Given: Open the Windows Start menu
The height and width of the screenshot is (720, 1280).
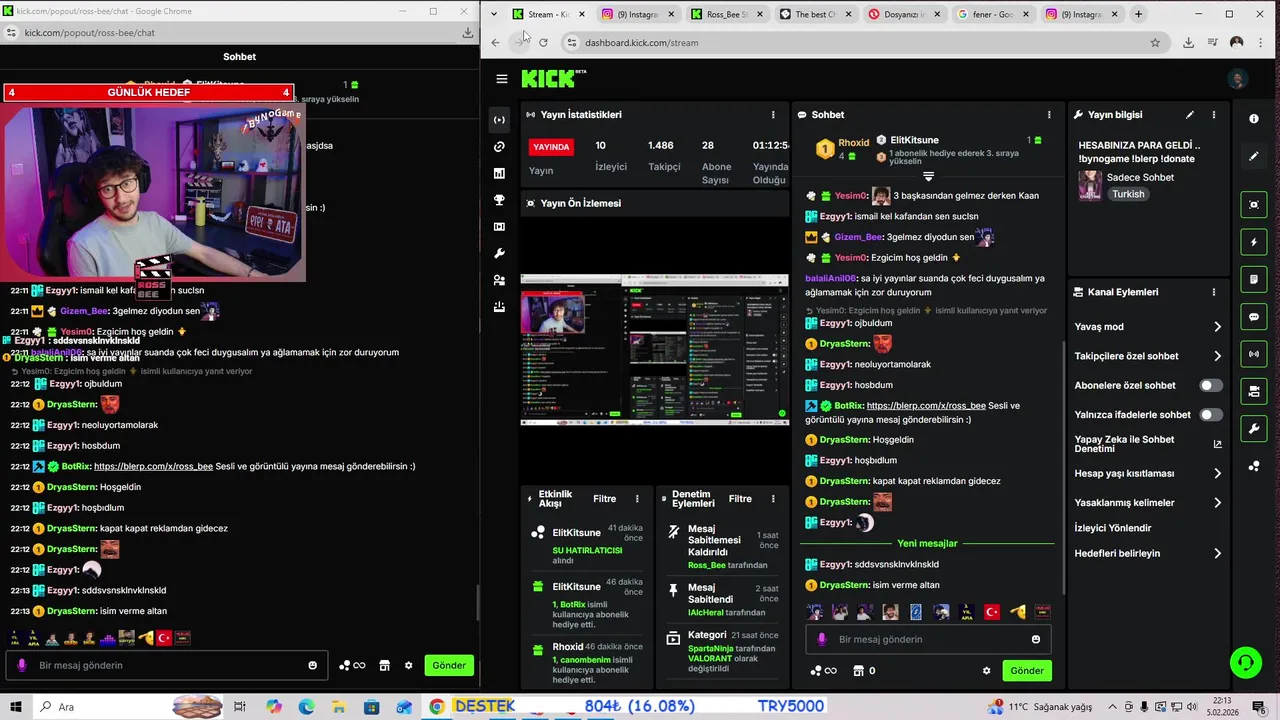Looking at the screenshot, I should (15, 707).
